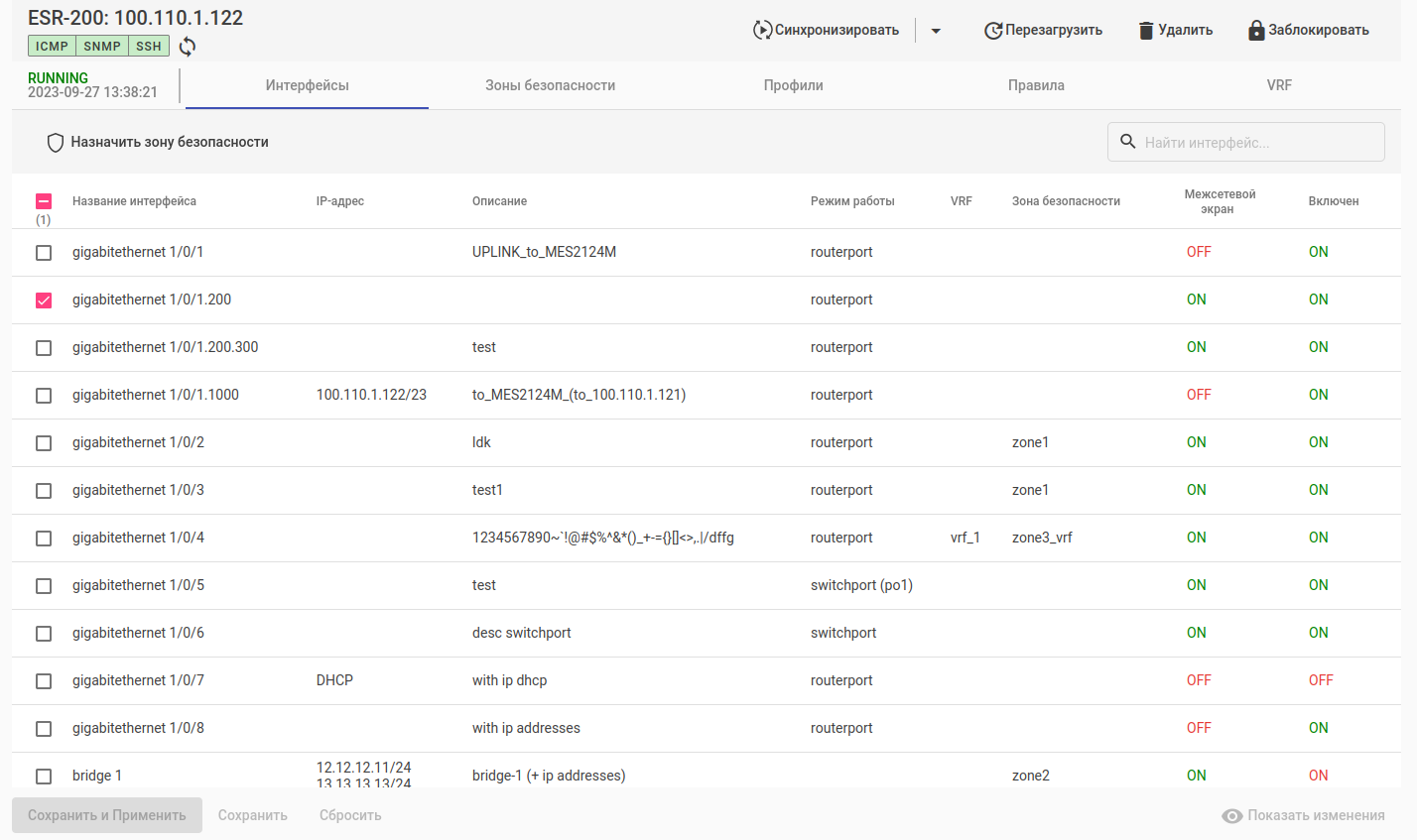This screenshot has height=840, width=1417.
Task: Click the Синхронизировать sync icon
Action: [x=762, y=30]
